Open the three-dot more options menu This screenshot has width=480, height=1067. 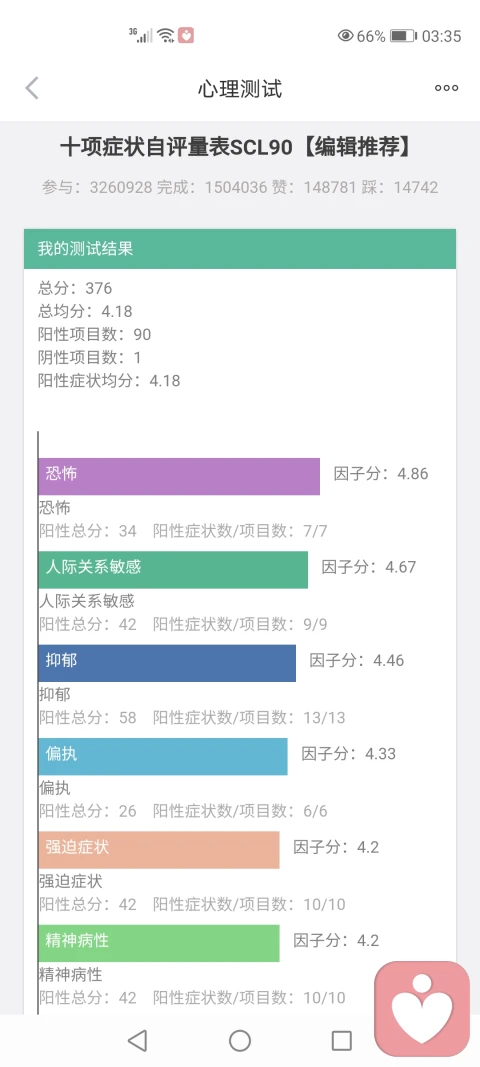(447, 88)
